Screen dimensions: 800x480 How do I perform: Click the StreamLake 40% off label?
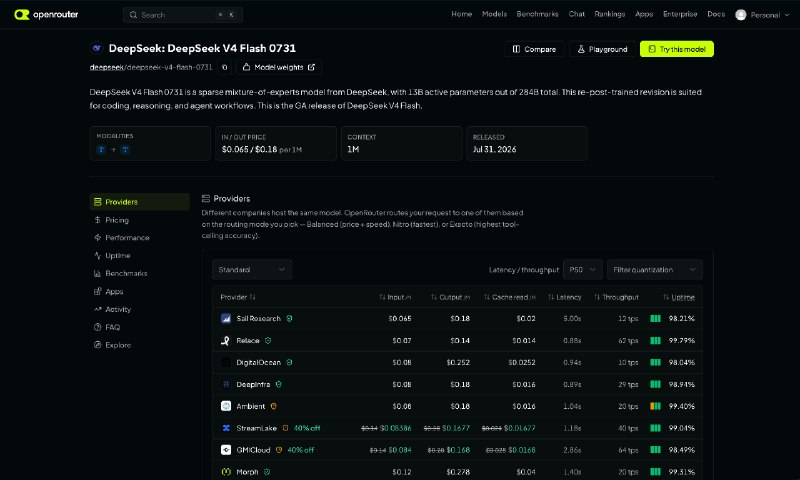(x=307, y=428)
